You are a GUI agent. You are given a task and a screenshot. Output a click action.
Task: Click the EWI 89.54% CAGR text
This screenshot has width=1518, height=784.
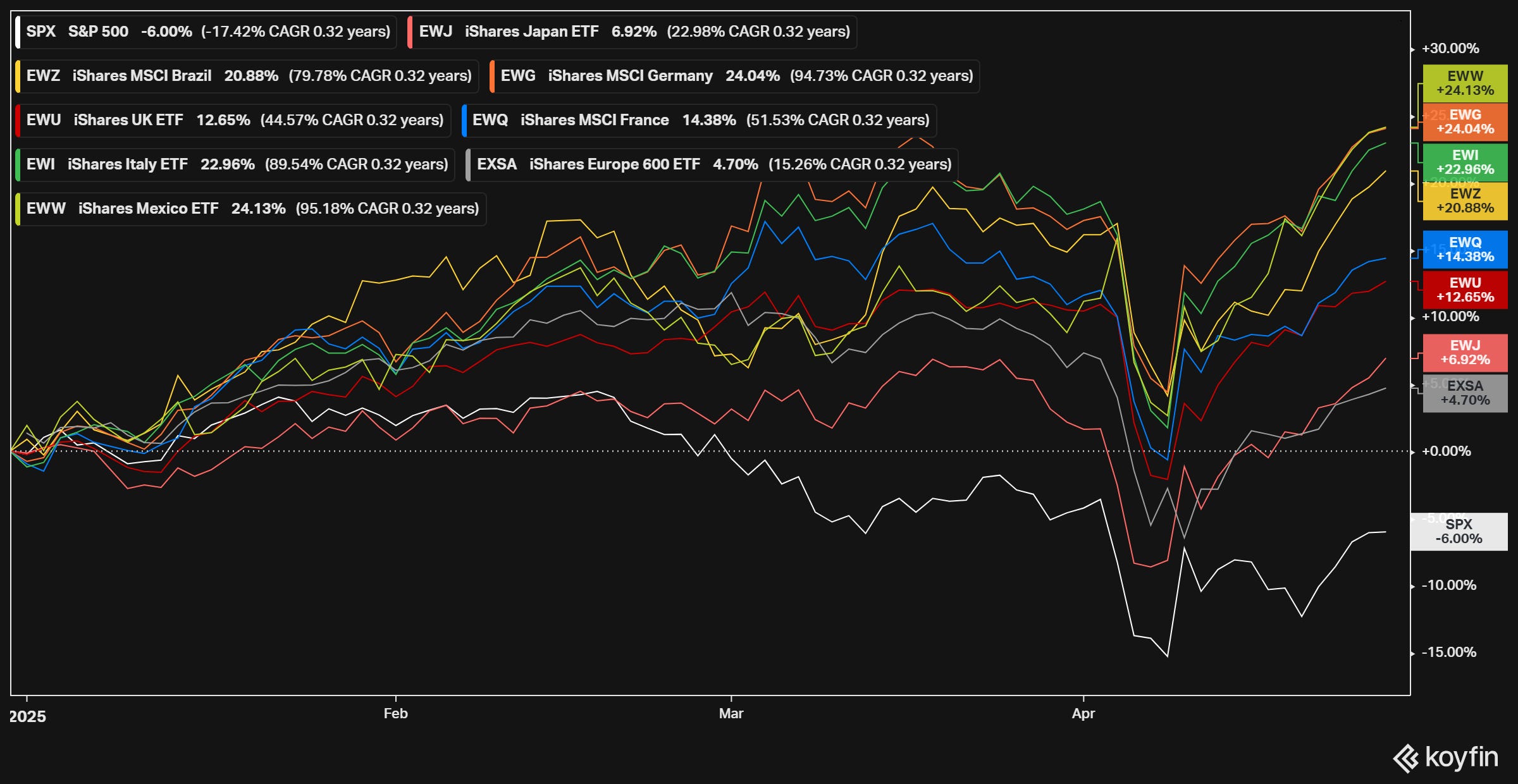(357, 164)
